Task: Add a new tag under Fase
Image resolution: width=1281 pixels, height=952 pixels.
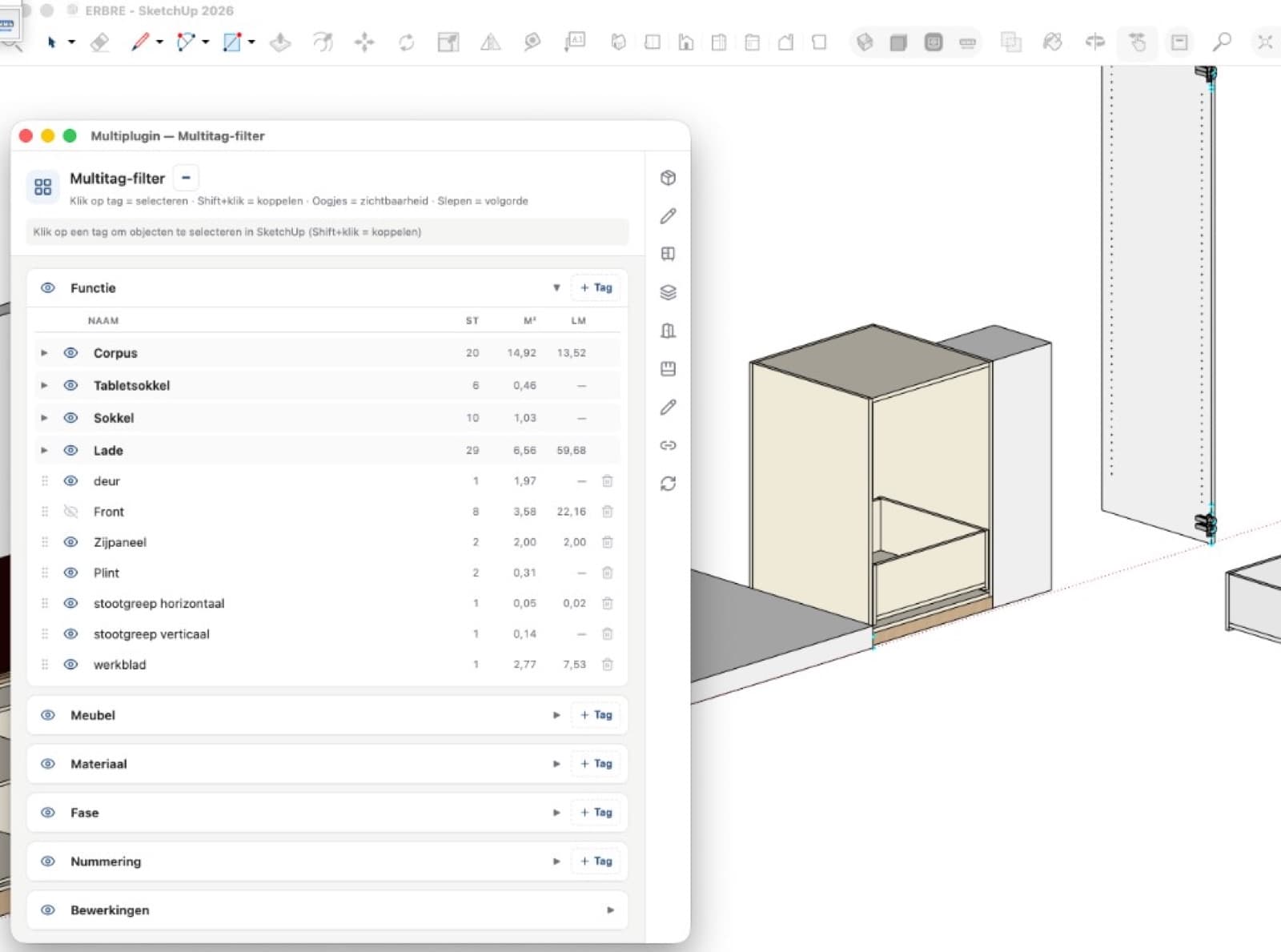Action: click(x=596, y=813)
